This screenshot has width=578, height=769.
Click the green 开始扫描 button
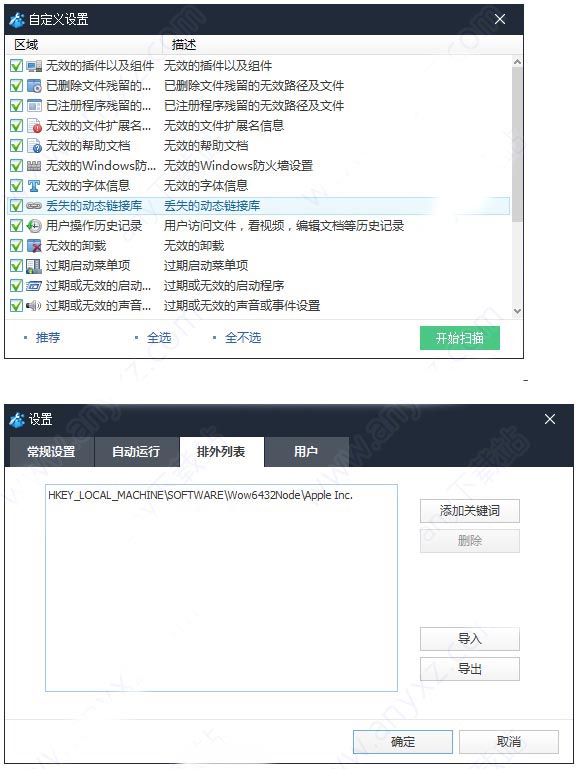tap(460, 338)
